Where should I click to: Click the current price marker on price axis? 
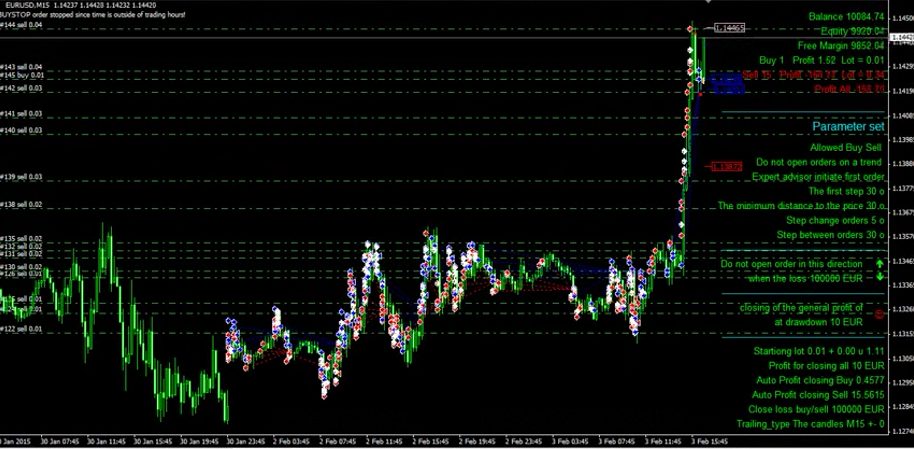pyautogui.click(x=902, y=37)
